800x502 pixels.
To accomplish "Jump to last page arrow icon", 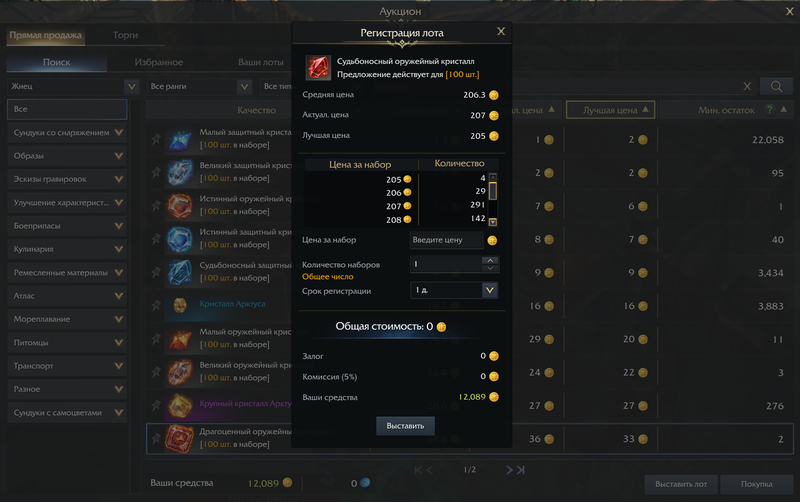I will click(x=520, y=470).
